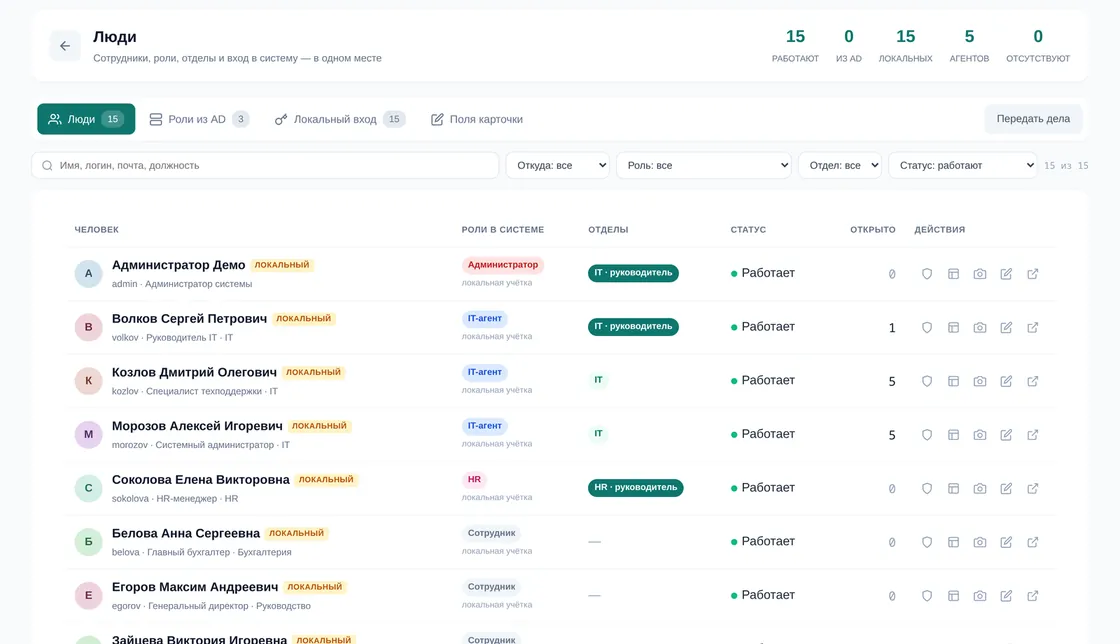The image size is (1120, 644).
Task: Click the layout icon in Белова row
Action: (953, 542)
